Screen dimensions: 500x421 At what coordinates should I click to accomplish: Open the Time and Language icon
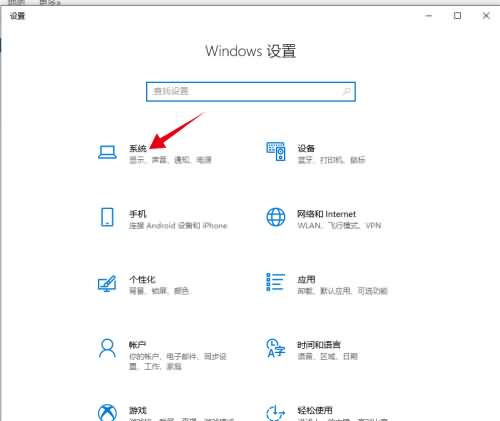coord(276,348)
